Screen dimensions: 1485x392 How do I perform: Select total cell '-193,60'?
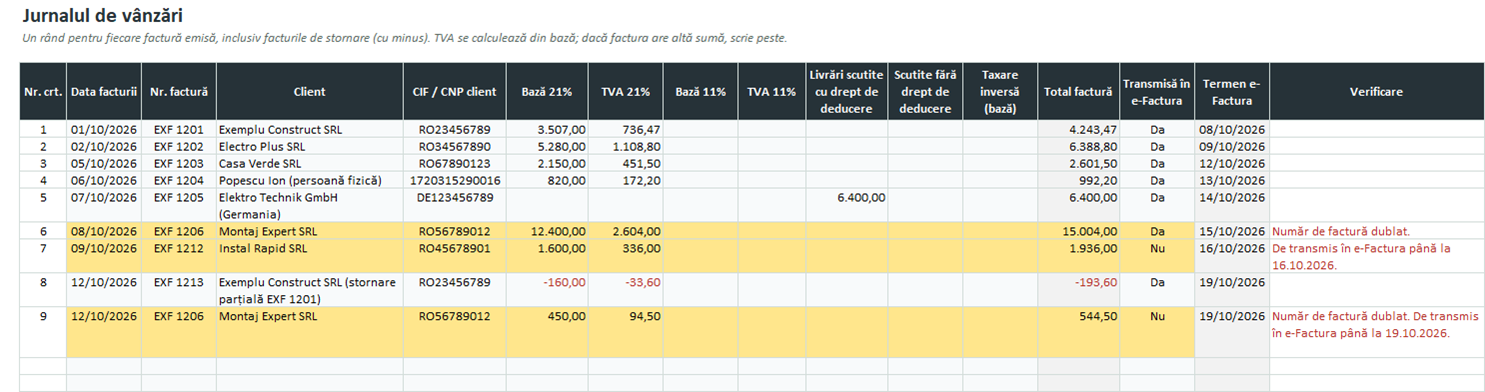[1078, 290]
